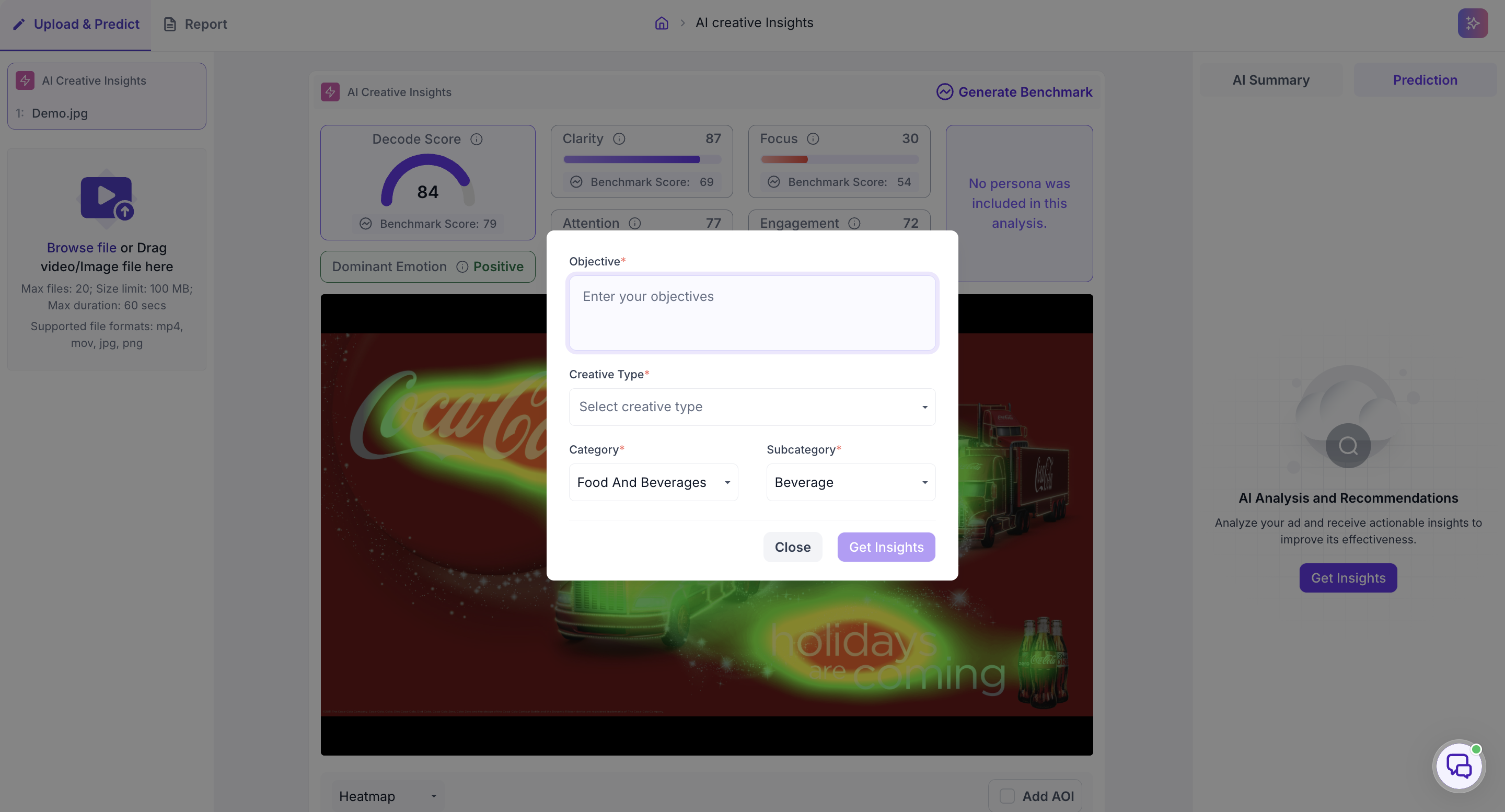Click the Clarity score progress bar

click(642, 159)
